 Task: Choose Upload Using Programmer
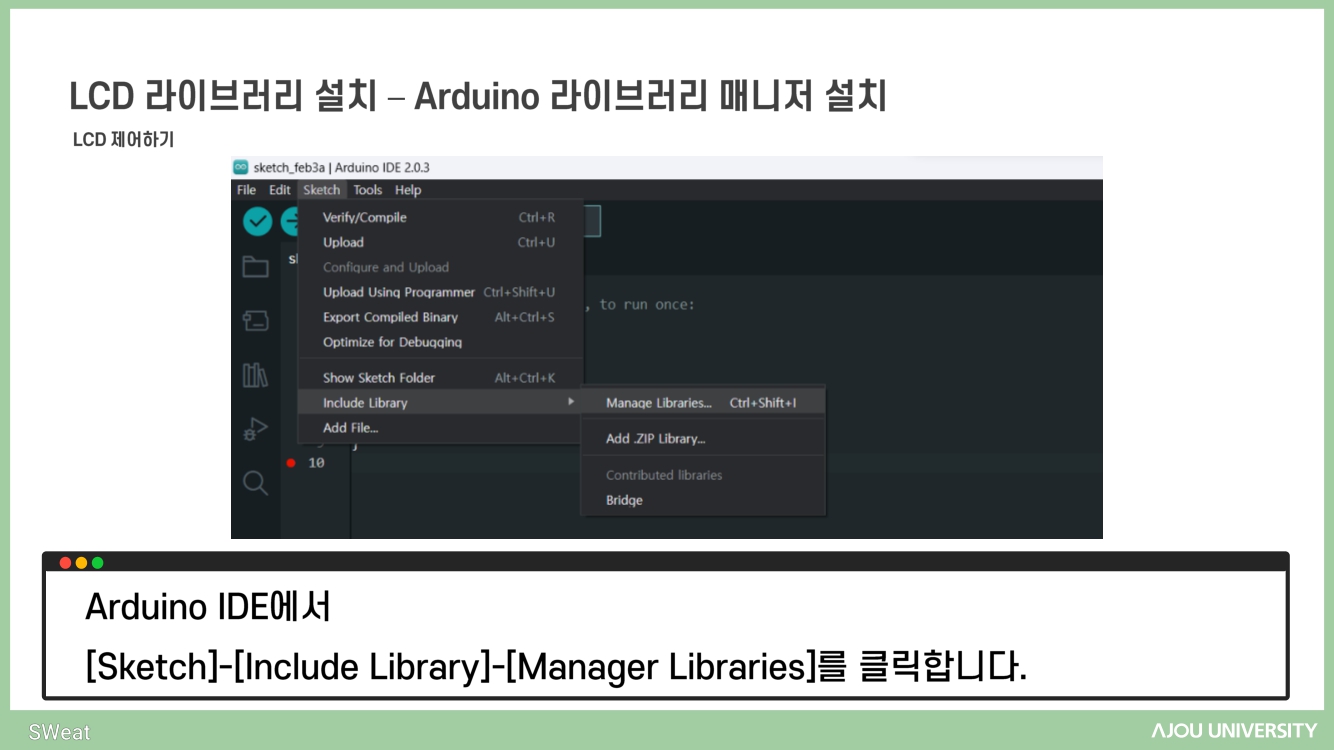pyautogui.click(x=440, y=292)
